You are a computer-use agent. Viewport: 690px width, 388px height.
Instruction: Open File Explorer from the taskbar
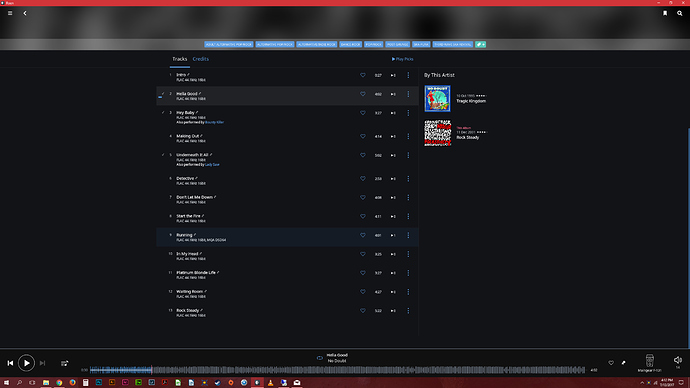pos(46,383)
